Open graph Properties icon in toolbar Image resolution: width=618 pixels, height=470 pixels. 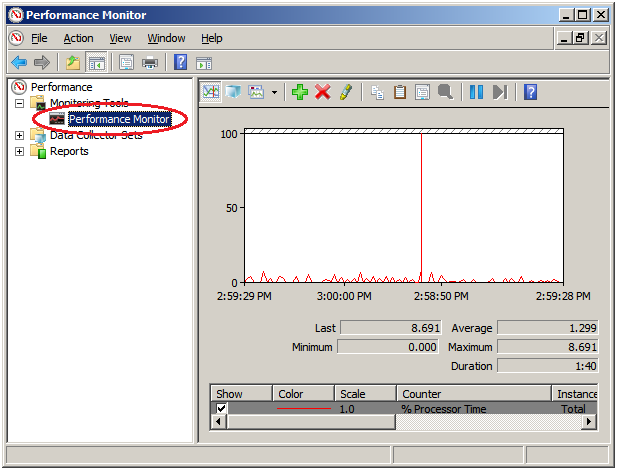[422, 92]
